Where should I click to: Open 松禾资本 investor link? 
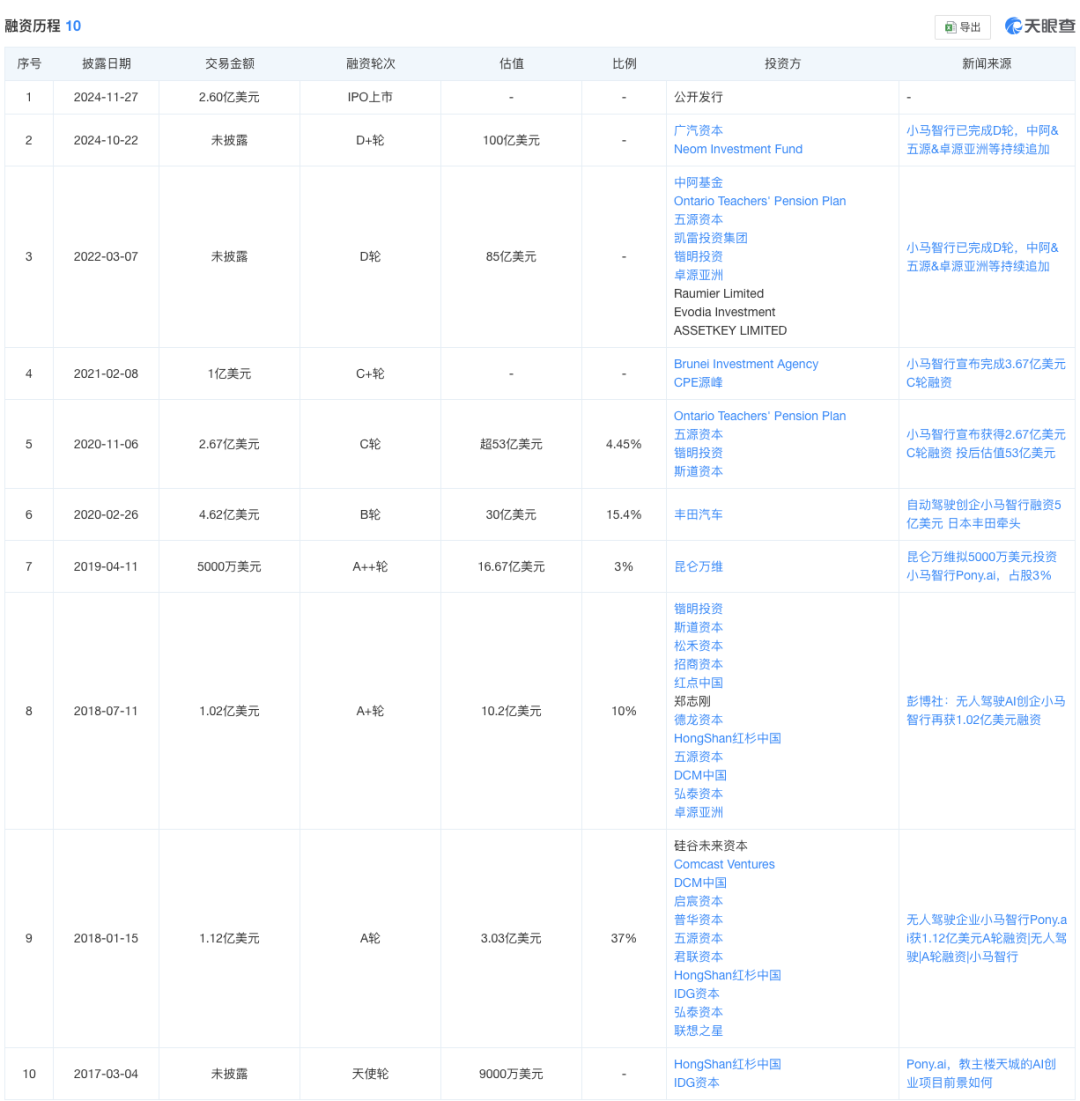tap(698, 646)
